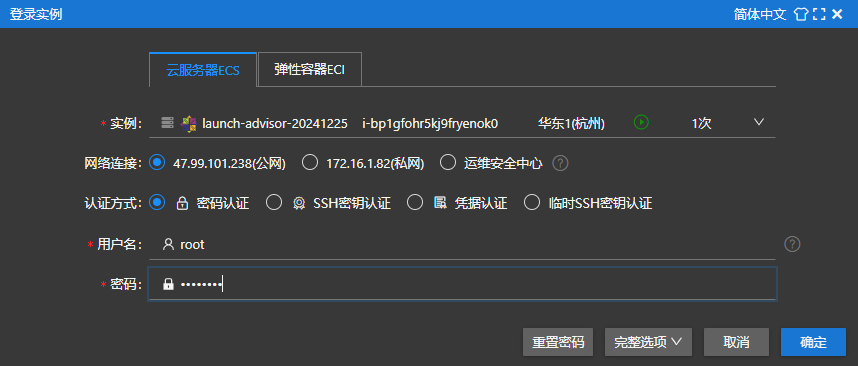
Task: Choose SSH密钥认证 authentication method
Action: (274, 203)
